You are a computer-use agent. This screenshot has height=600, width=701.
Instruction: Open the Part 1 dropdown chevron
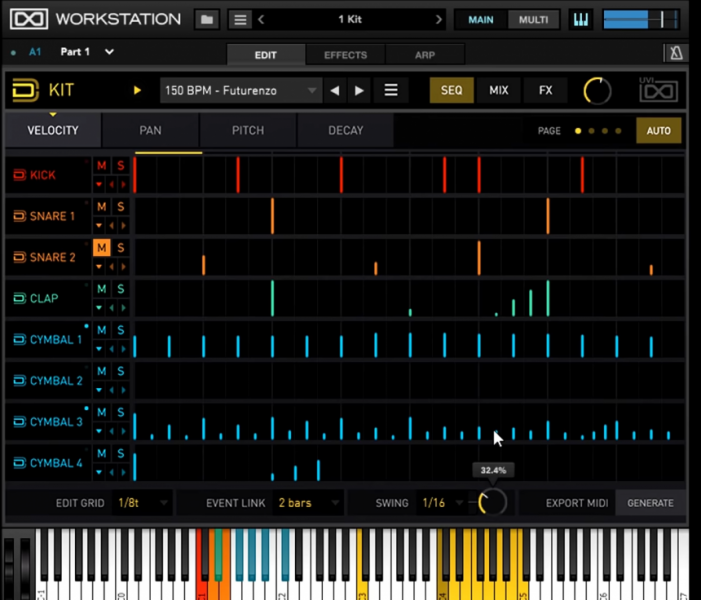(109, 52)
